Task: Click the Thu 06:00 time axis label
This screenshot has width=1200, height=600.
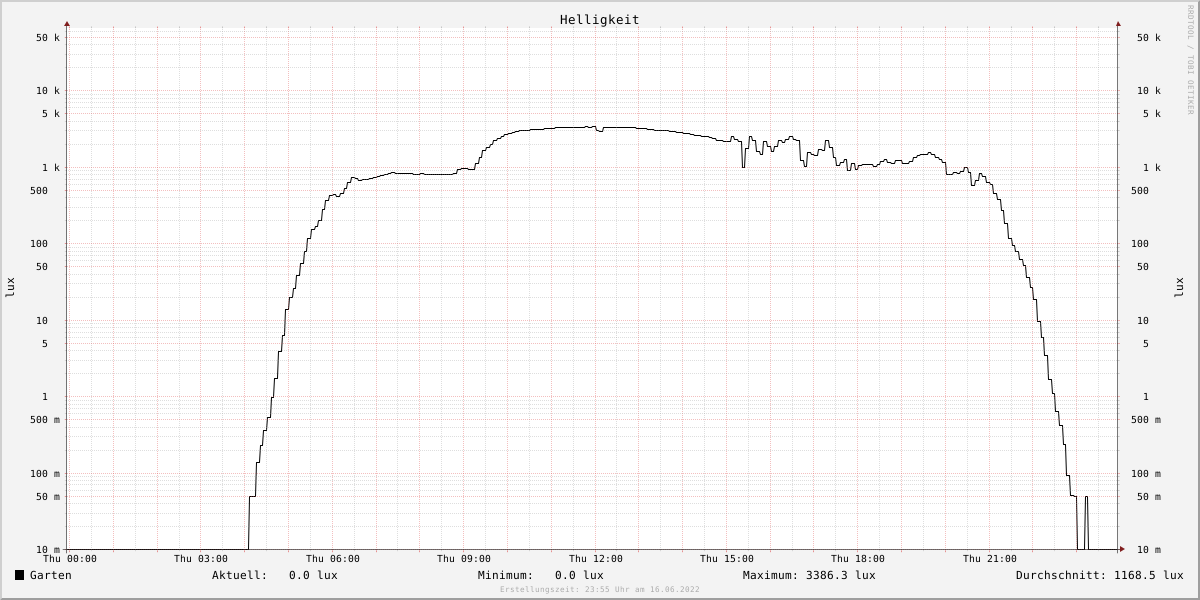Action: 333,559
